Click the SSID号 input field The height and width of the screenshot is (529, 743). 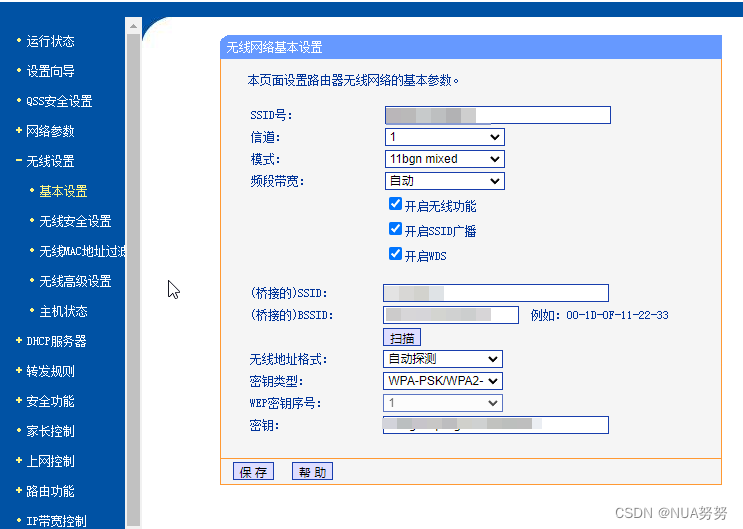498,115
